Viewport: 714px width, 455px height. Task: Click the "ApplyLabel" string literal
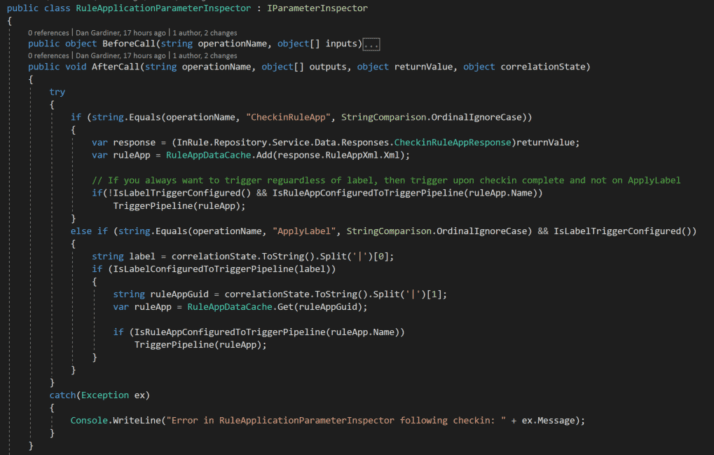click(x=304, y=231)
